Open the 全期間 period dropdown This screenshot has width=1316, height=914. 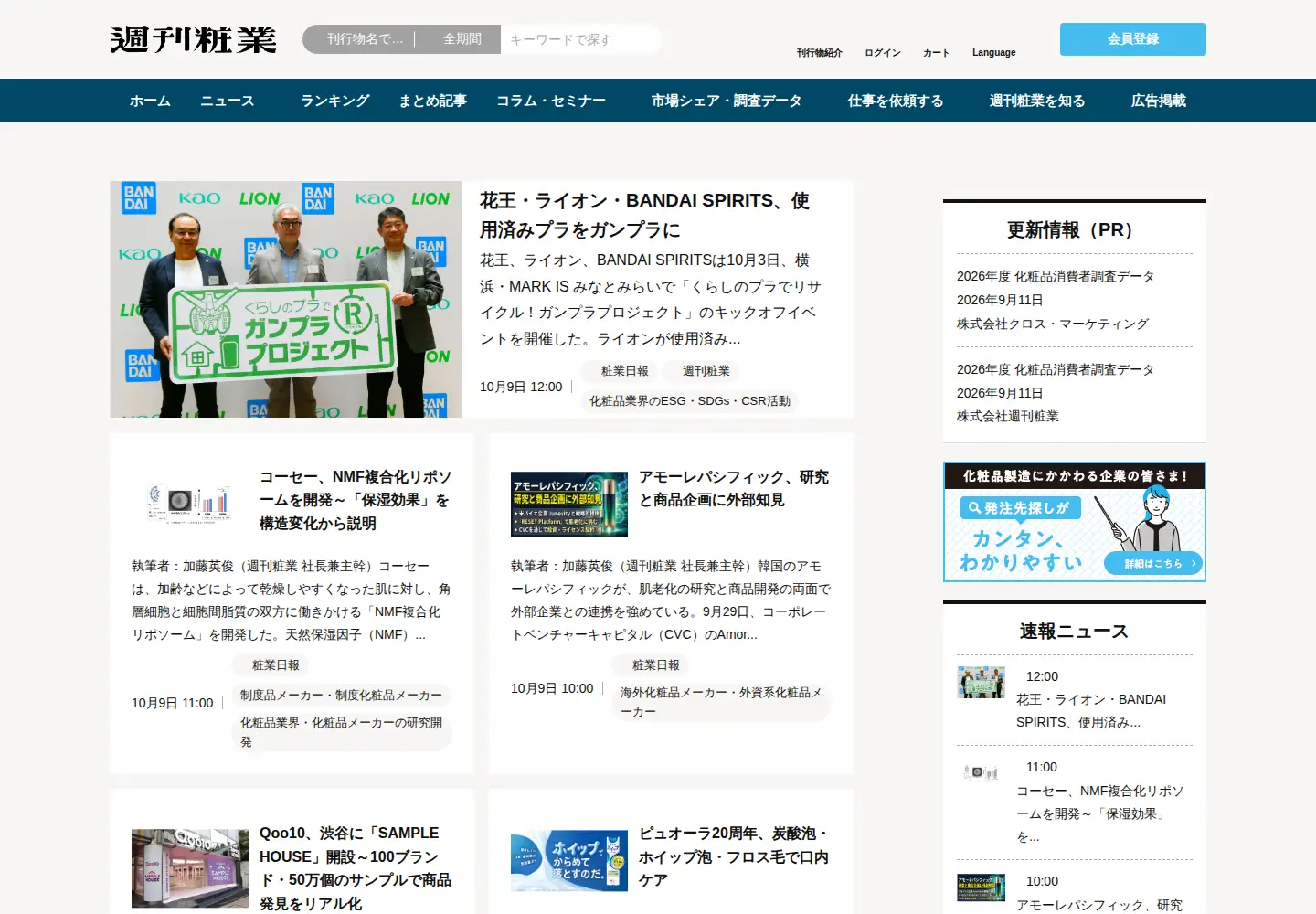[x=461, y=39]
